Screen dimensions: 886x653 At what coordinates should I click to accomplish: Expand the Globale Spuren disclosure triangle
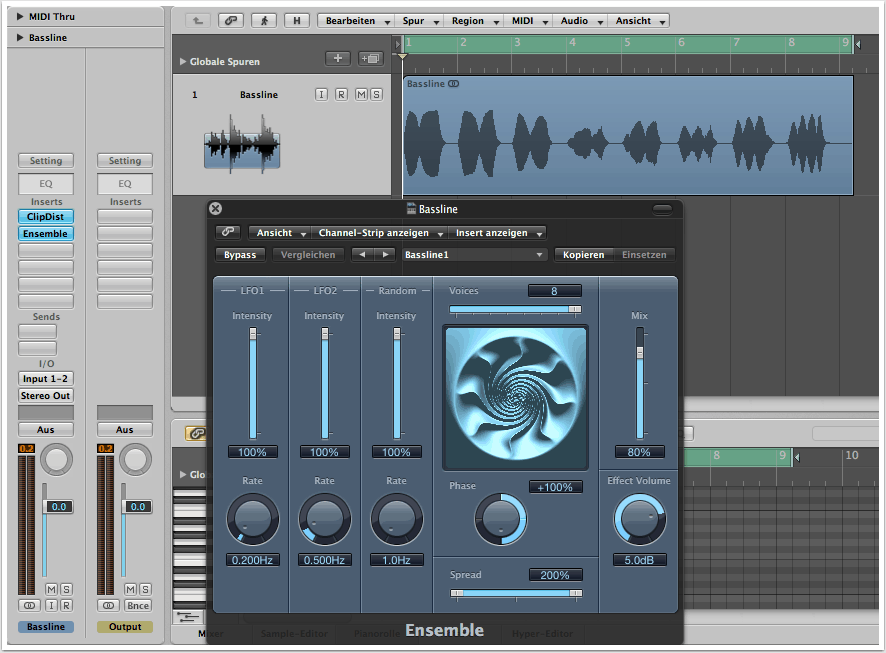pyautogui.click(x=182, y=62)
